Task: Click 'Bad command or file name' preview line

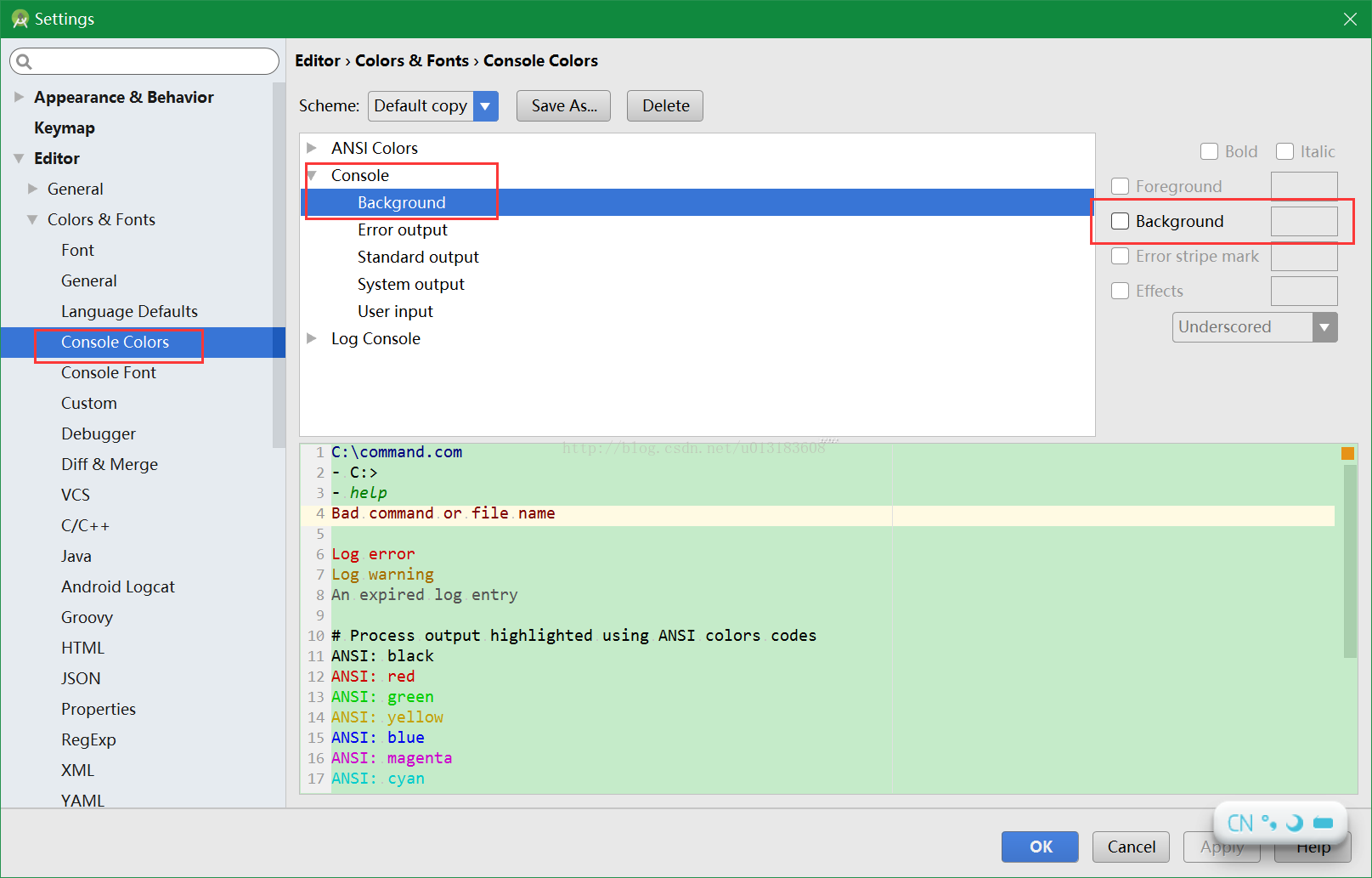Action: pos(443,513)
